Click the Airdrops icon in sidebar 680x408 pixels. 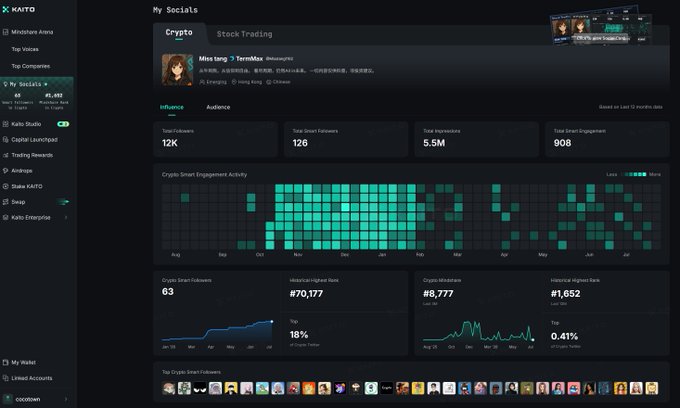click(x=6, y=171)
